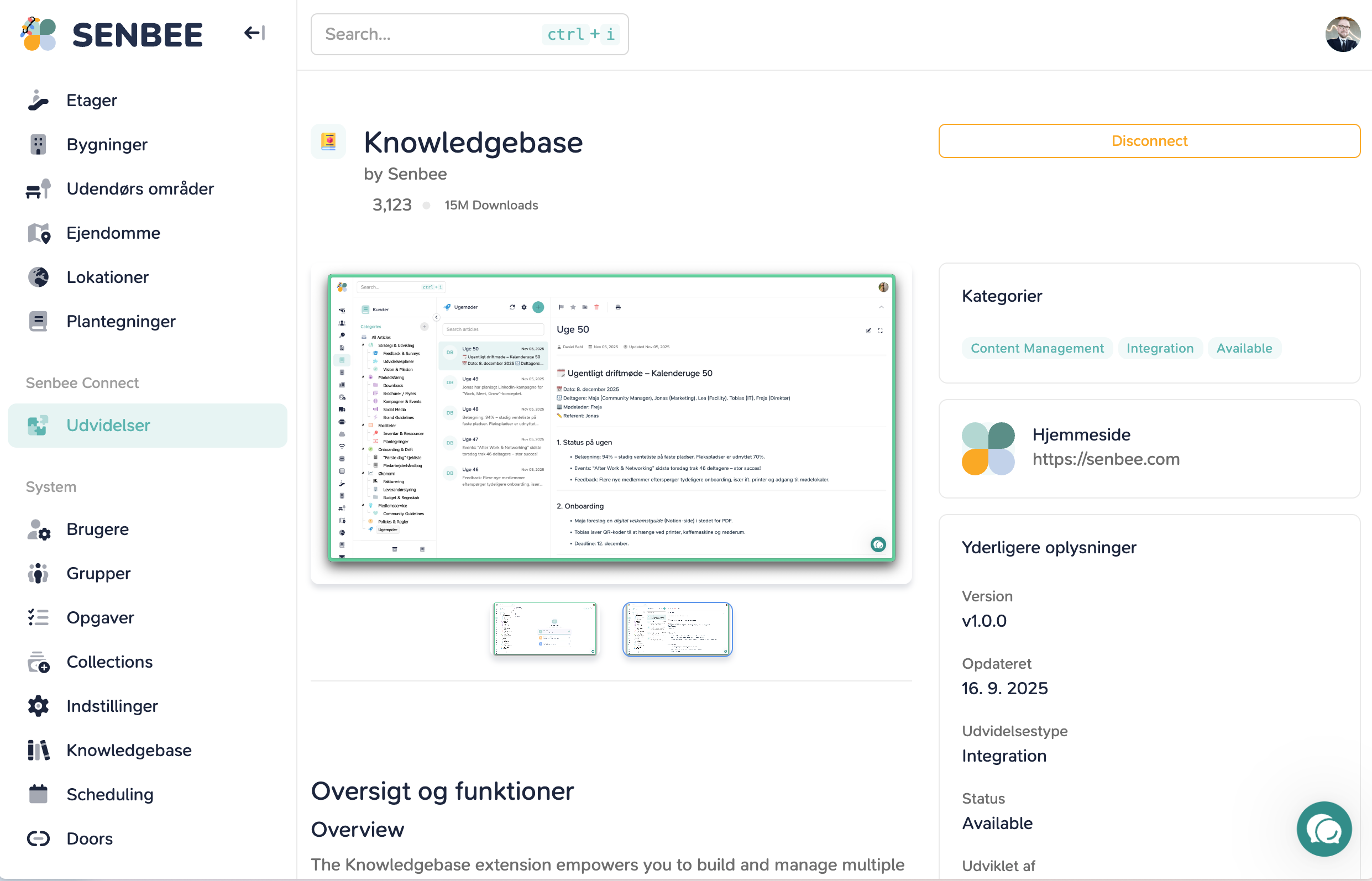
Task: Go to Indstillinger gear item
Action: click(38, 705)
